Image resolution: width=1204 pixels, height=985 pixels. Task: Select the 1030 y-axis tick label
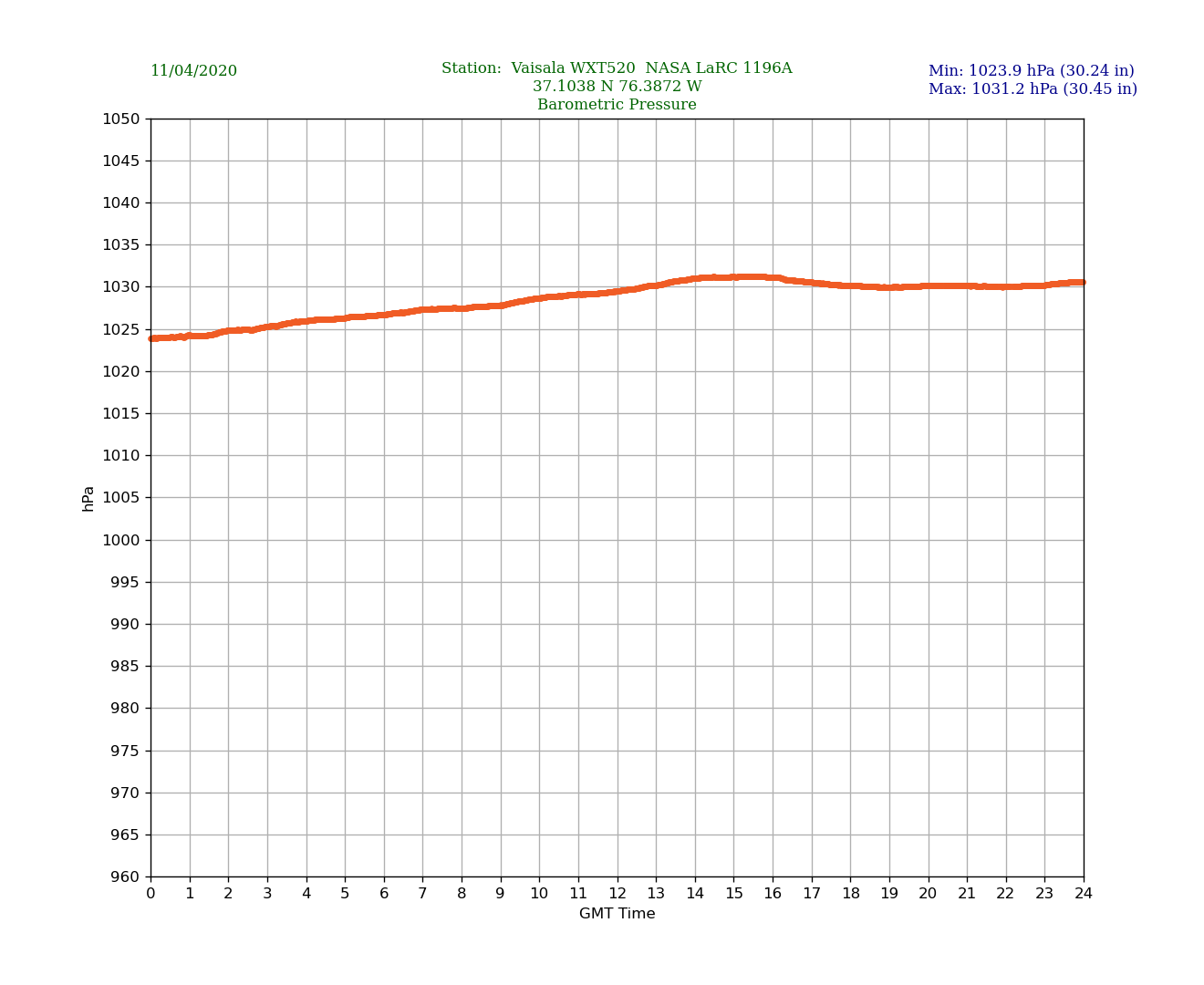tap(120, 287)
